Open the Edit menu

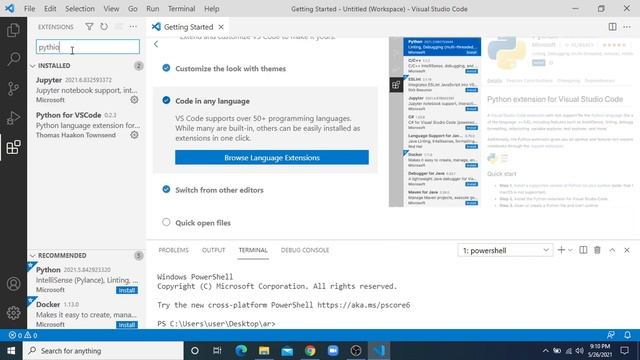click(50, 9)
